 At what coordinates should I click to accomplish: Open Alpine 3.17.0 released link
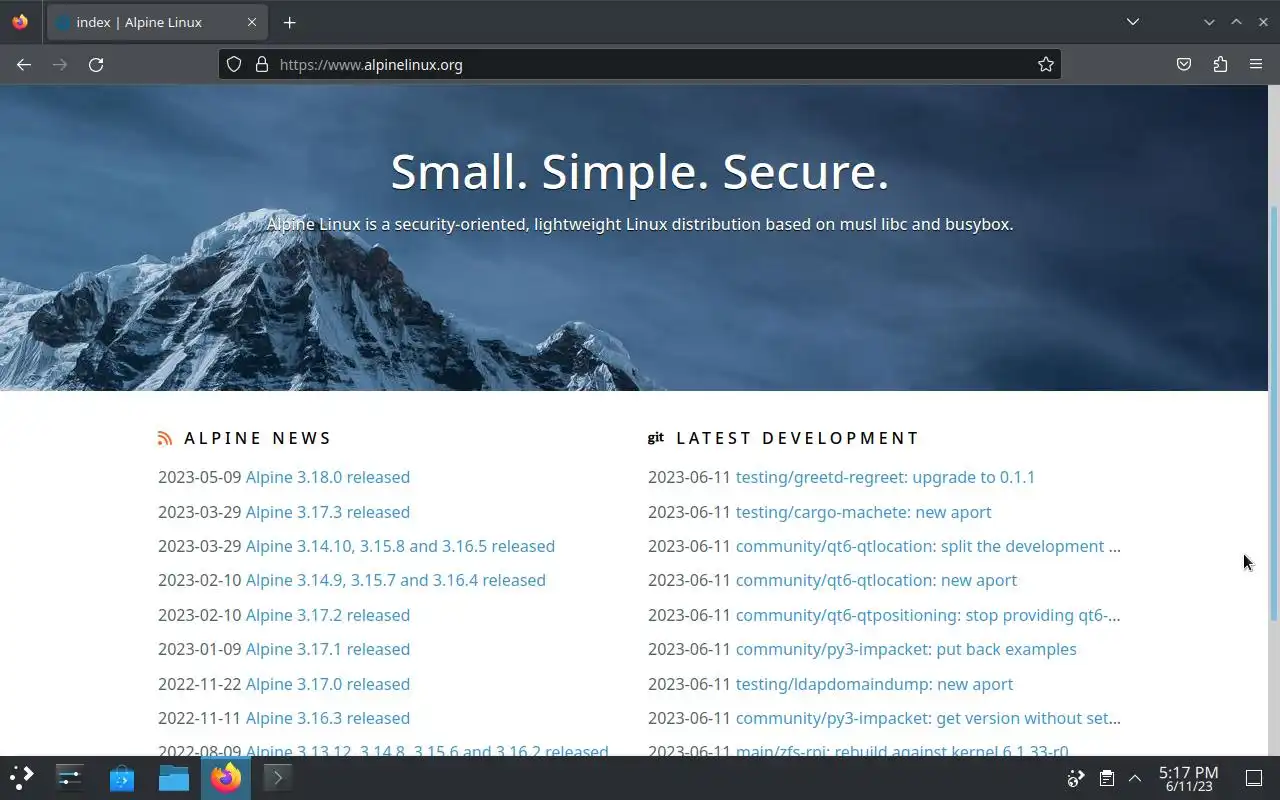click(328, 684)
